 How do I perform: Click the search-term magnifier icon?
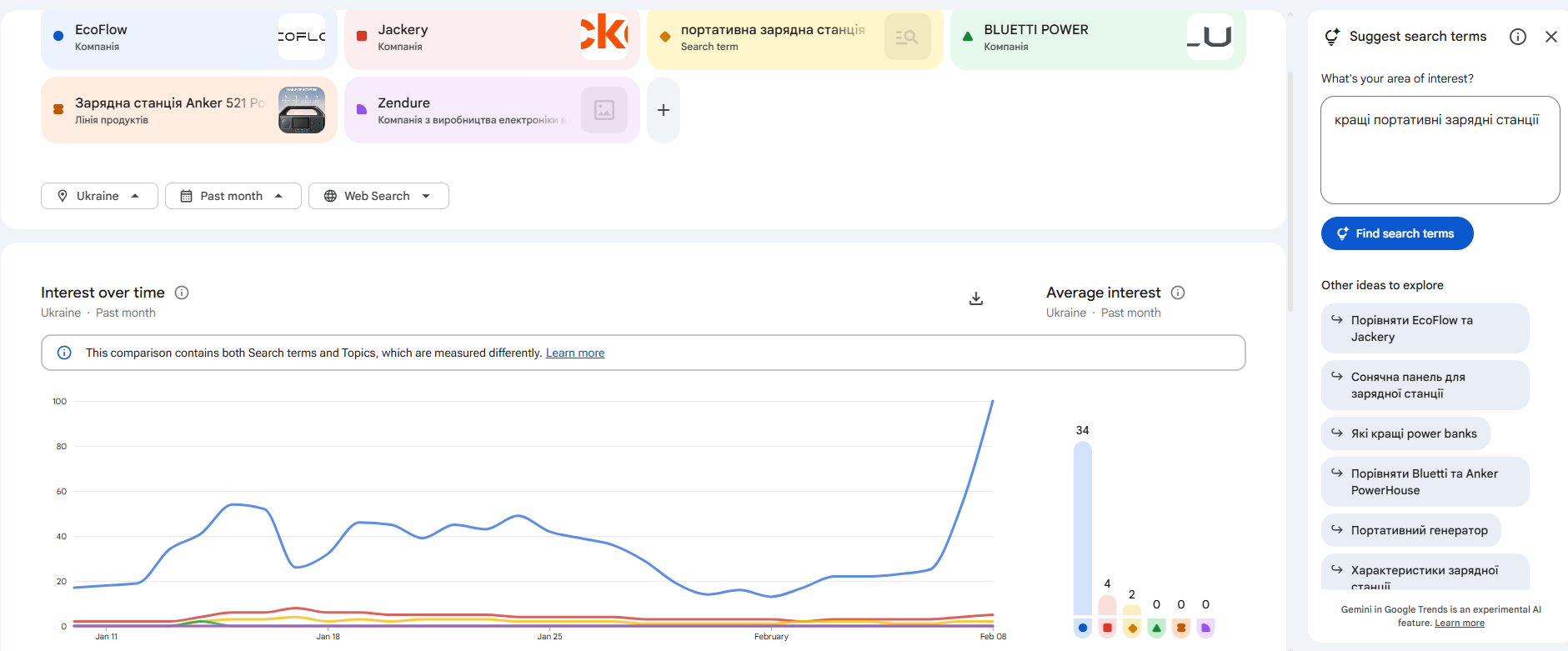907,37
